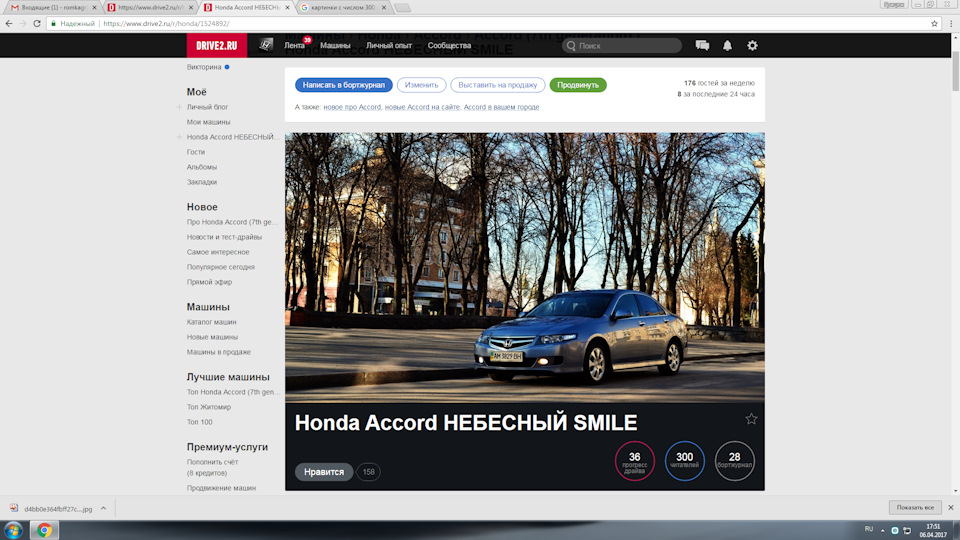Screen dimensions: 960x540
Task: Open Новости и тест-драйвы link
Action: click(x=224, y=237)
